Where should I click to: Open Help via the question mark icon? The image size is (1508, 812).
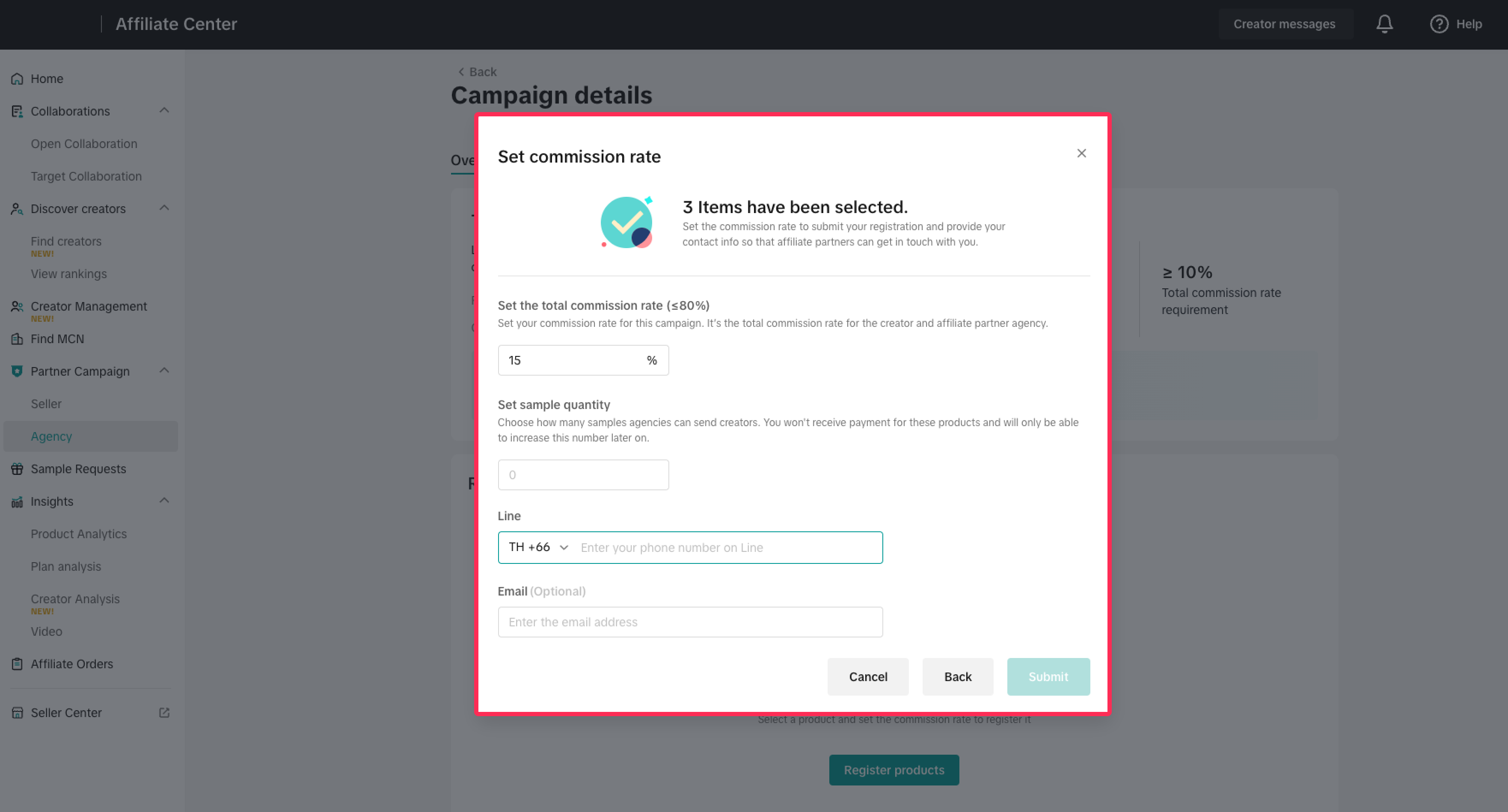1439,24
